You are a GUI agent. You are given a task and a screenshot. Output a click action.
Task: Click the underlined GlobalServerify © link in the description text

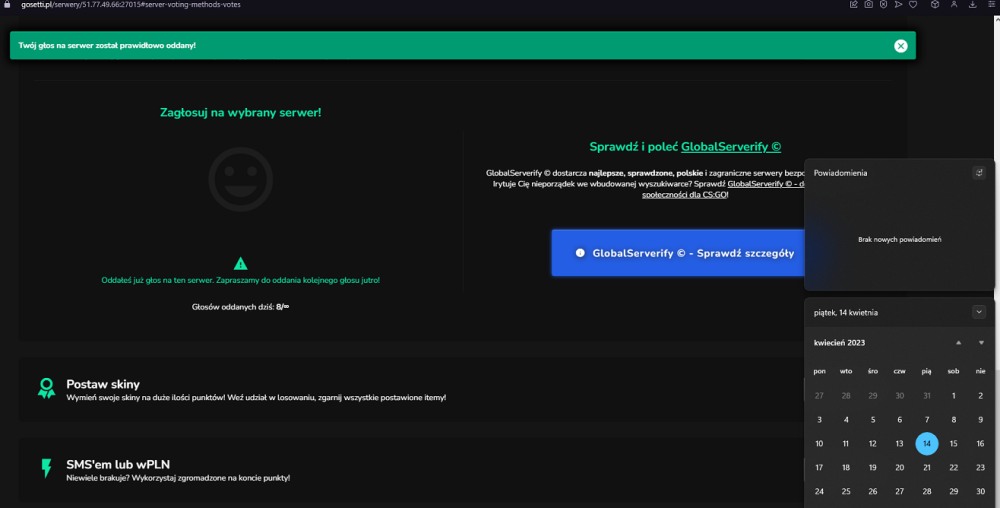tap(765, 184)
